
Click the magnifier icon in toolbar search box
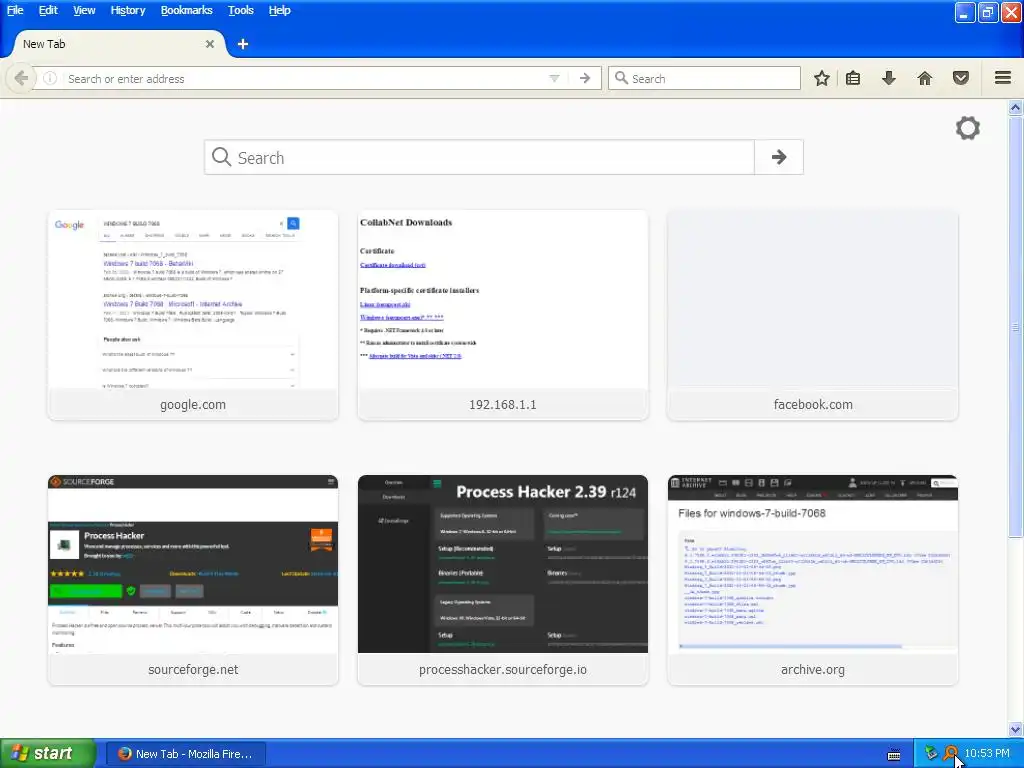click(x=621, y=78)
